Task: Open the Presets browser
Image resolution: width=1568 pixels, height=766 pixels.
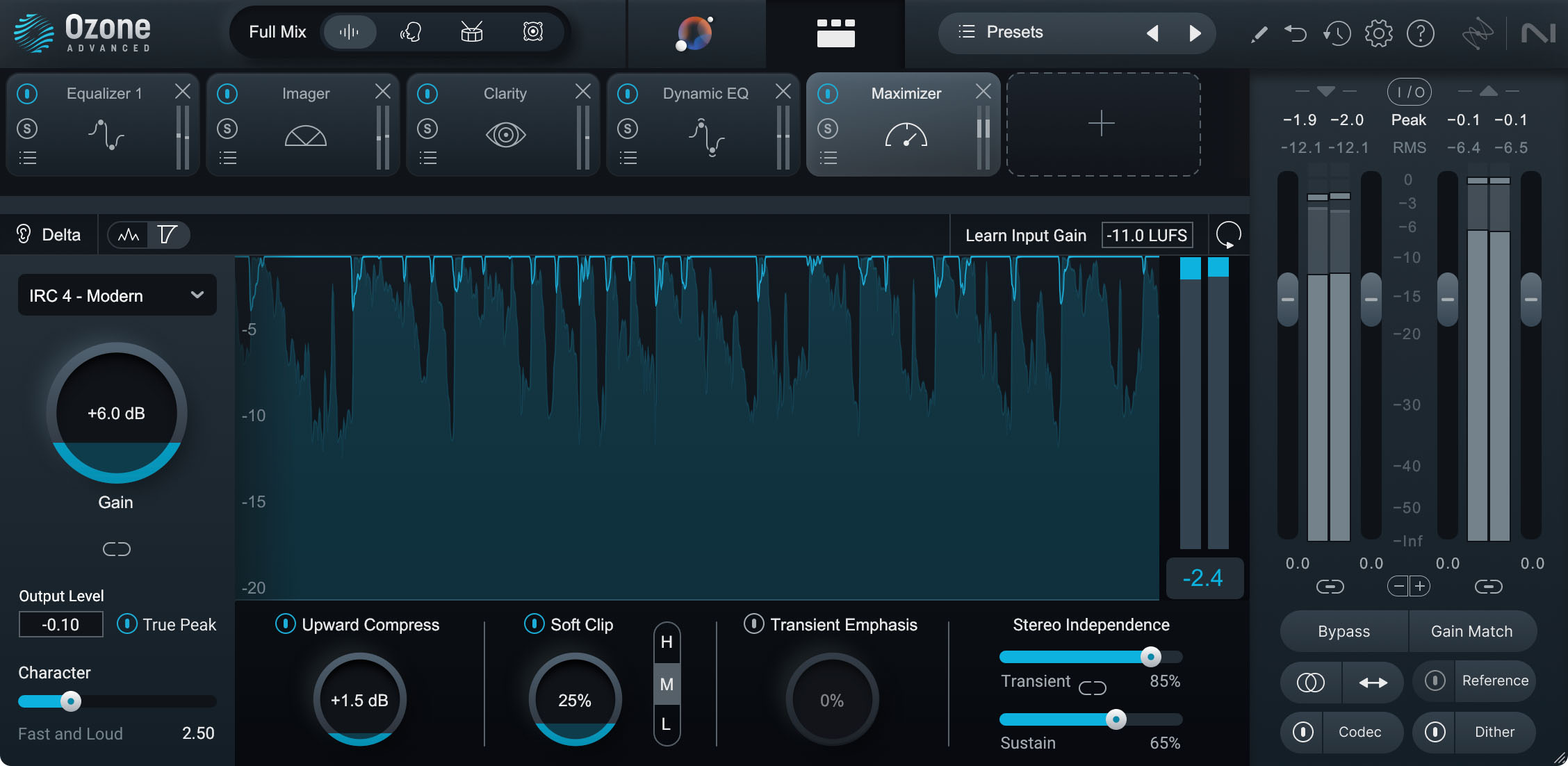Action: 1015,32
